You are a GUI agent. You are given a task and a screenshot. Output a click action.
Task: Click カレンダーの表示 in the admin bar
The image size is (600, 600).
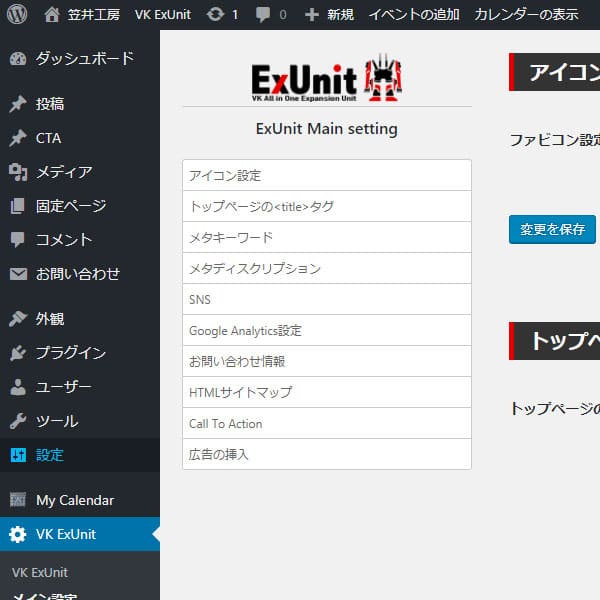527,15
